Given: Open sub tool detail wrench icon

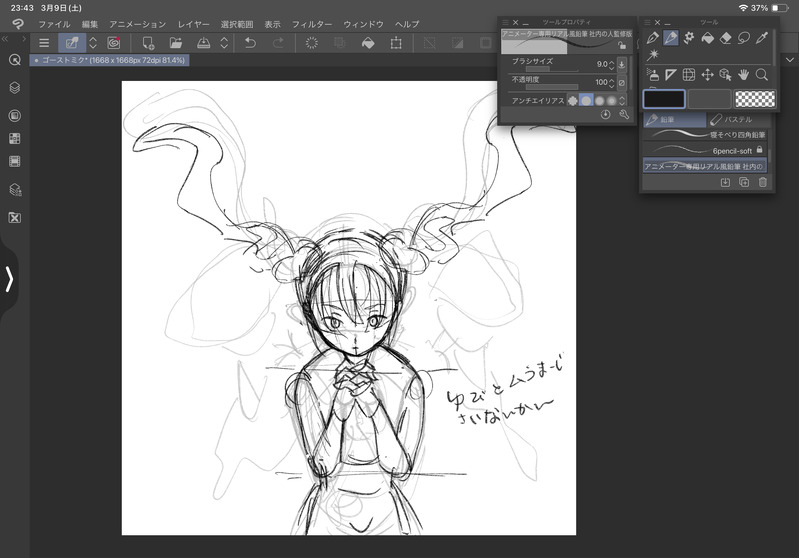Looking at the screenshot, I should tap(624, 115).
